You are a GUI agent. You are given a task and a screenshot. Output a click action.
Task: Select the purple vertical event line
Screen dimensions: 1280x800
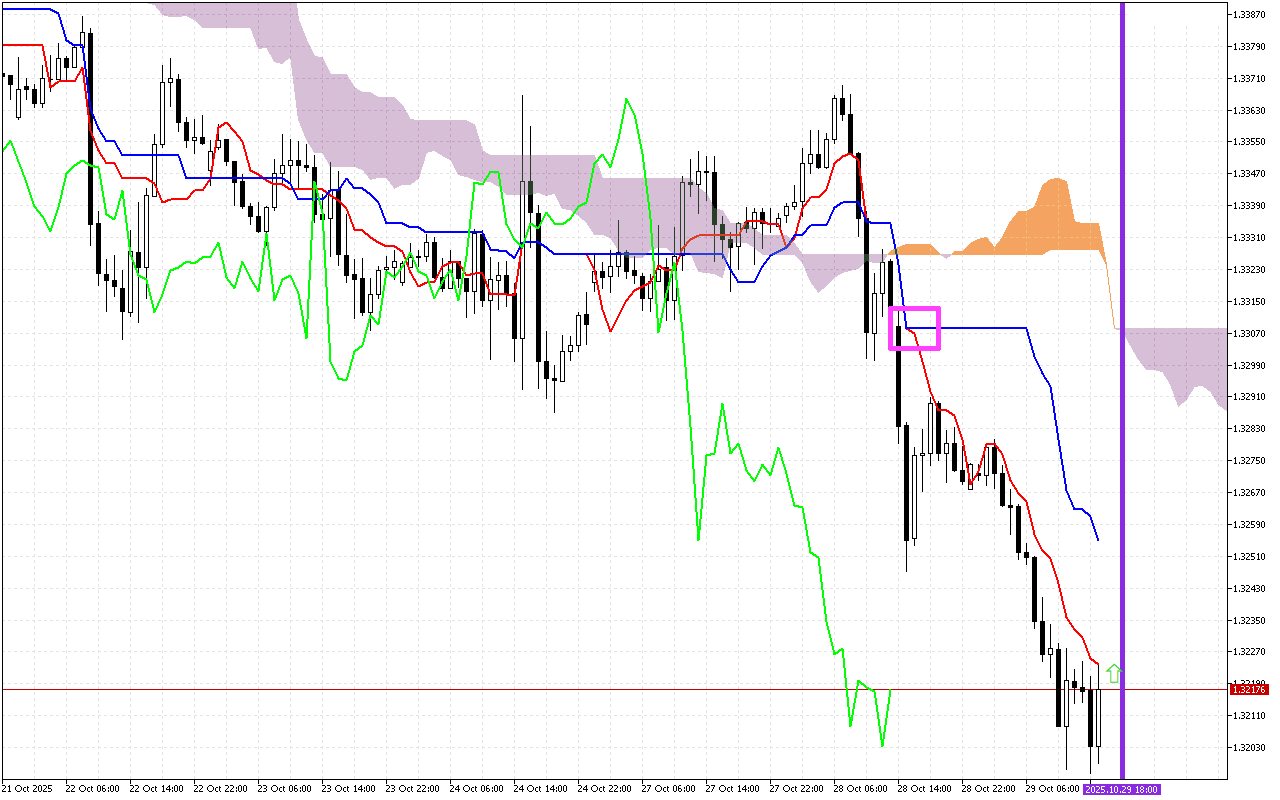coord(1122,400)
